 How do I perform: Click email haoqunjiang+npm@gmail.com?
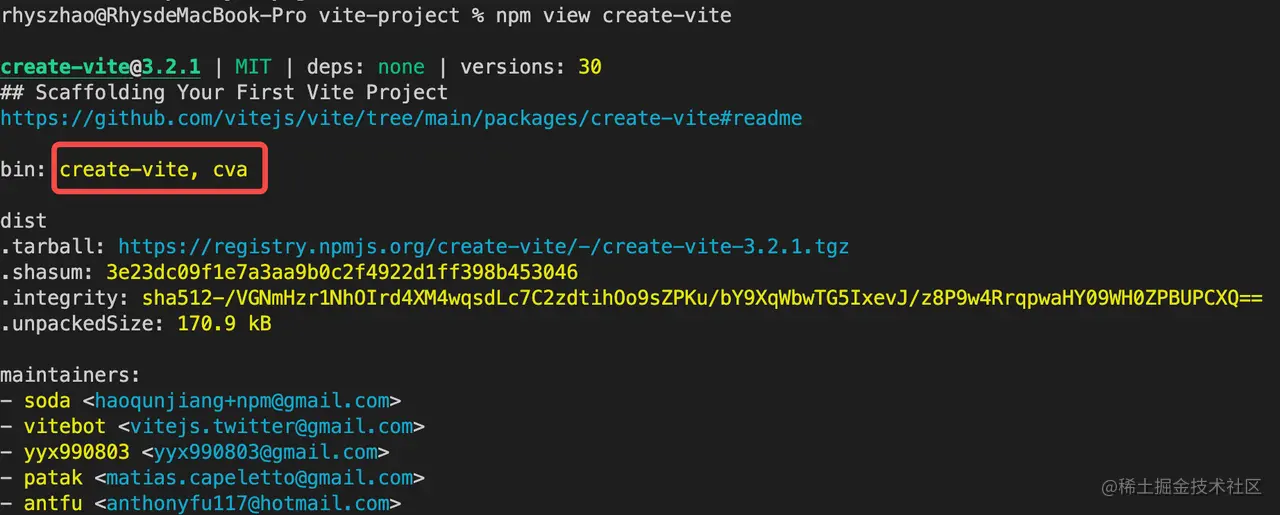click(x=242, y=401)
